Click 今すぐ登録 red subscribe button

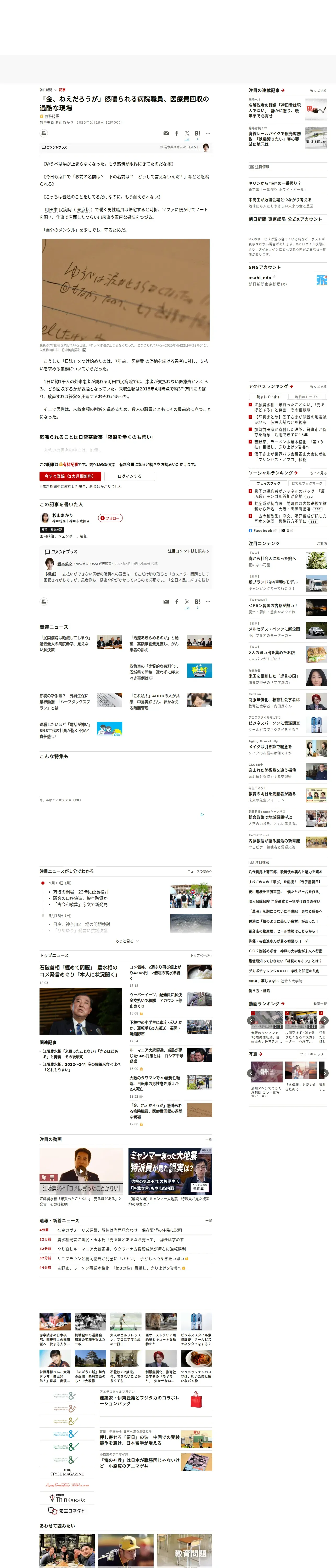[70, 476]
